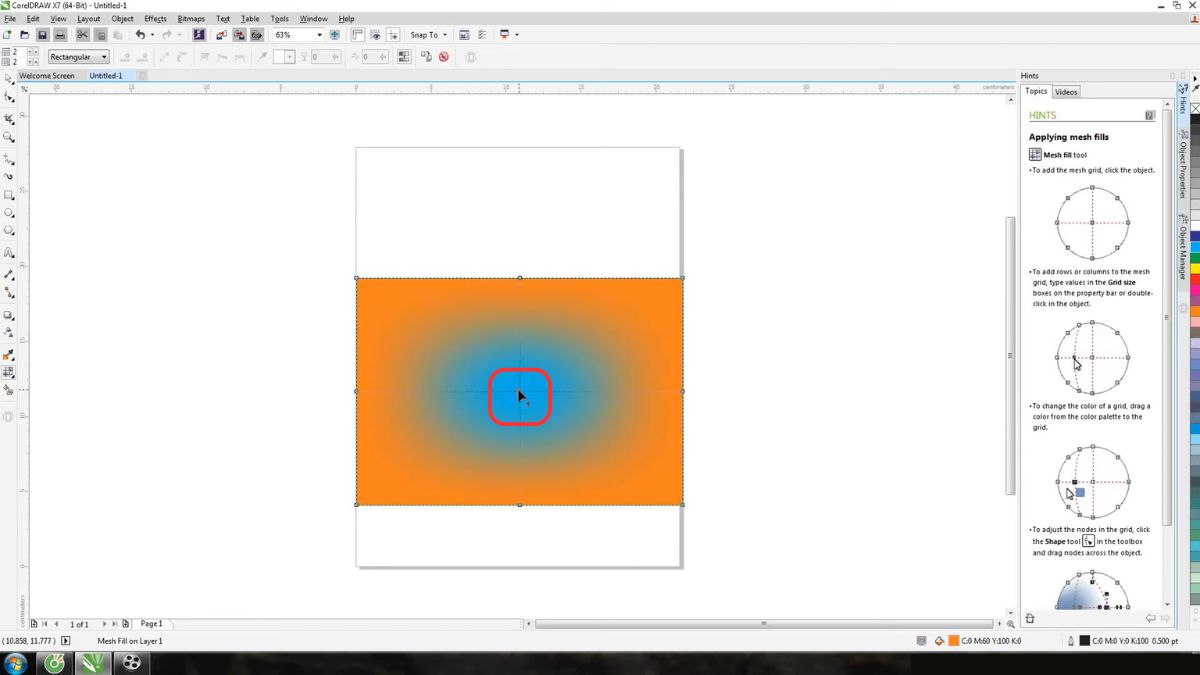
Task: Select the Transparency tool
Action: (9, 334)
